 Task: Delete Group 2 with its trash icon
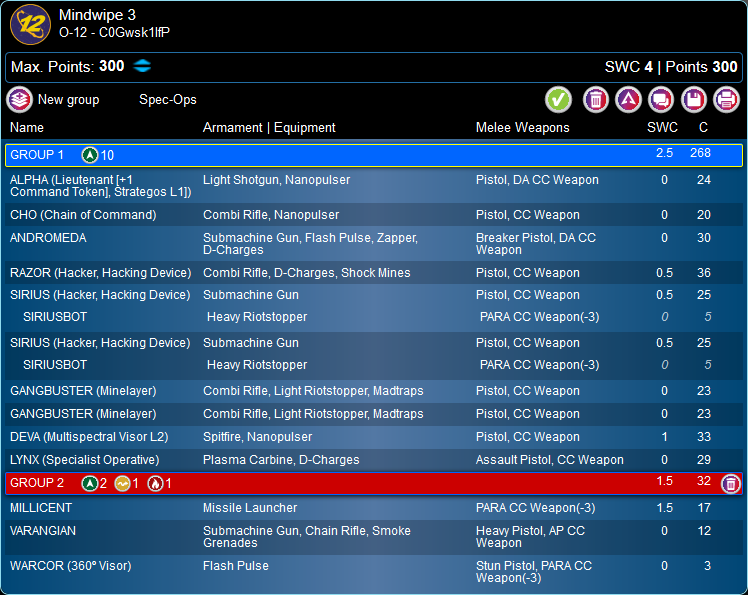731,484
